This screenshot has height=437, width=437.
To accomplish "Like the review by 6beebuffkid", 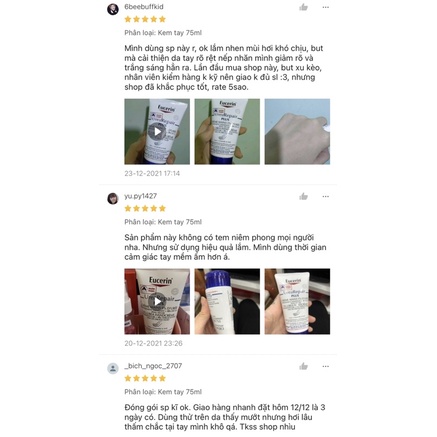I will (303, 7).
